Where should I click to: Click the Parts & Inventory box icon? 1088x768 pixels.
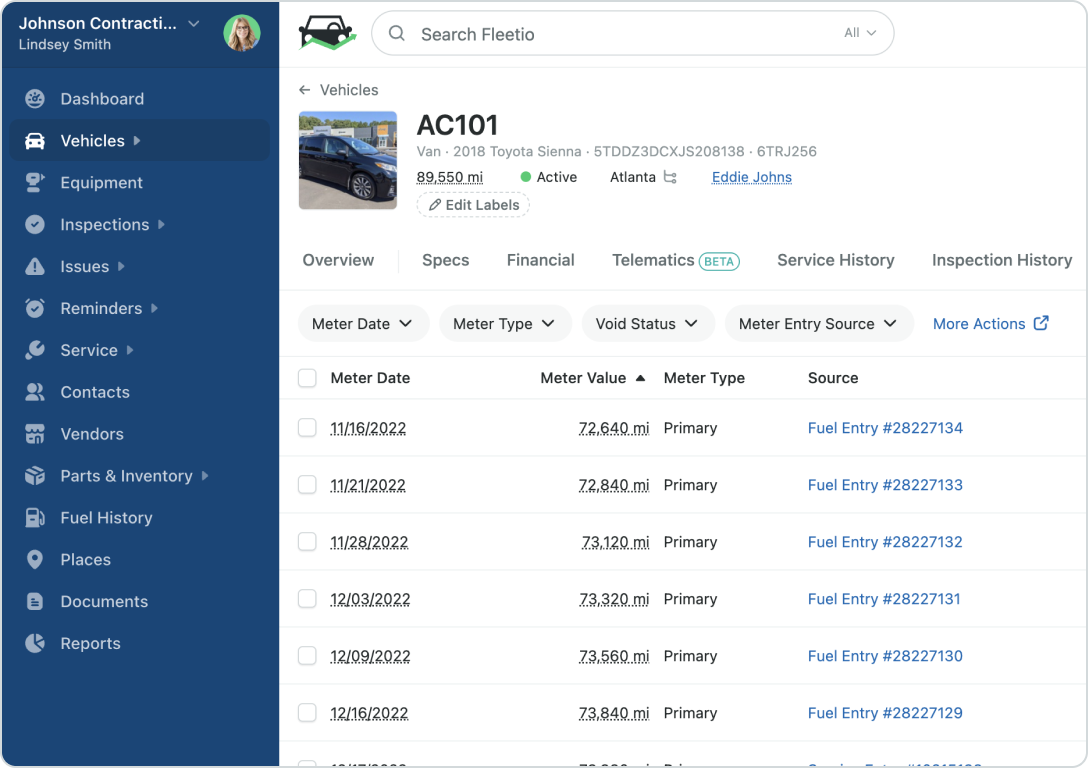tap(35, 476)
